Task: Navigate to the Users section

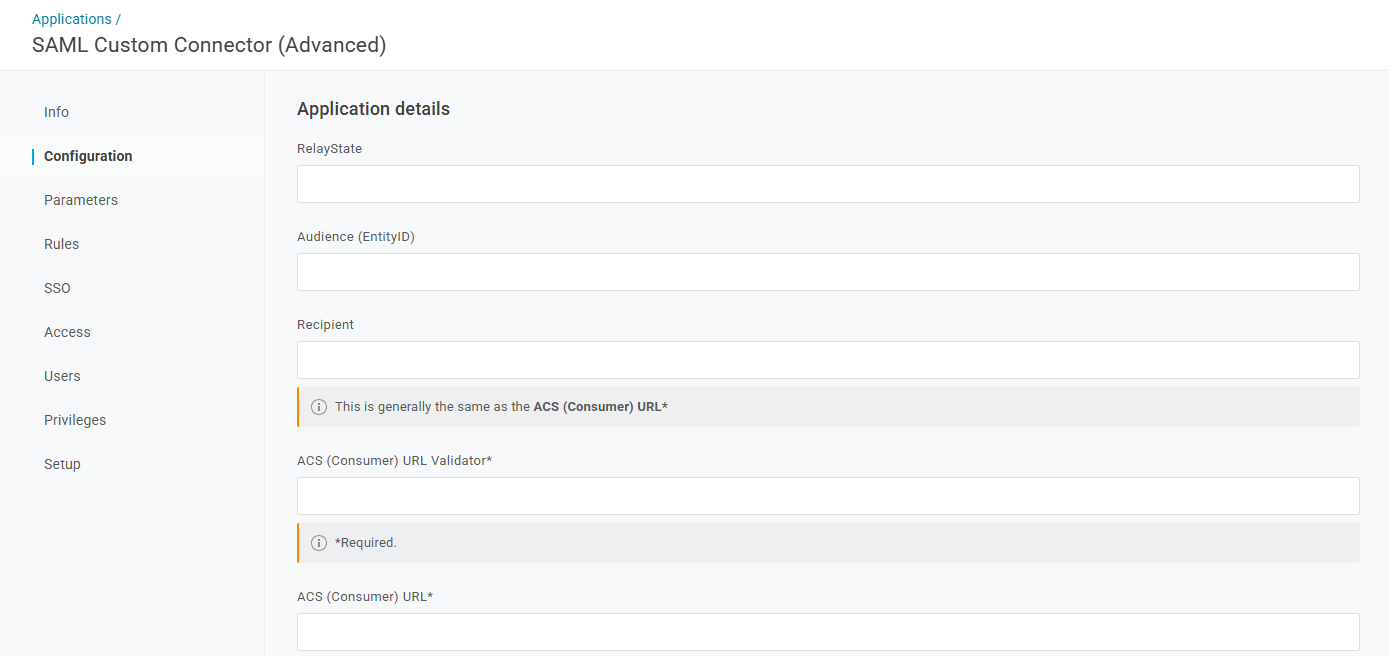Action: (62, 376)
